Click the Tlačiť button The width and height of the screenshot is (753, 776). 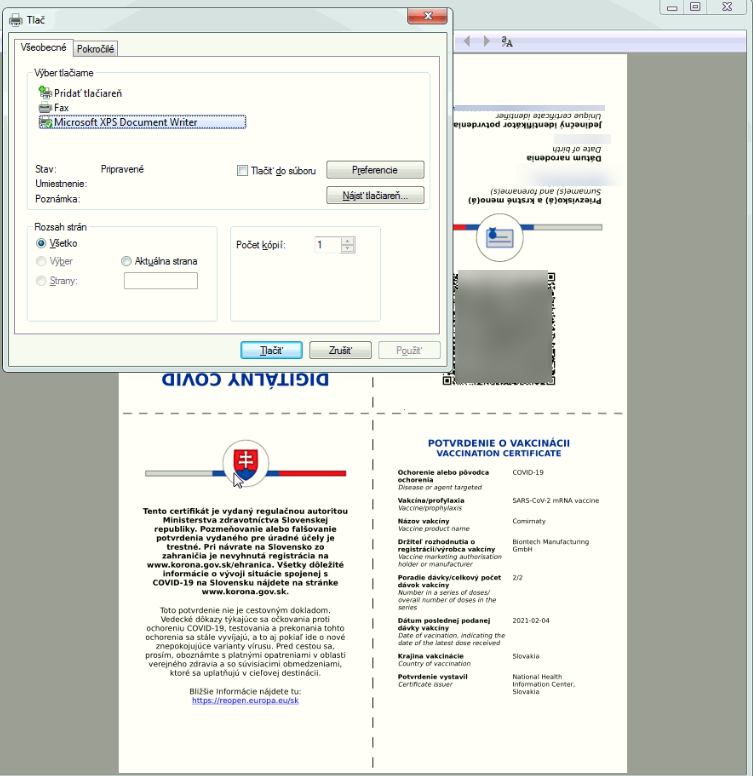(x=271, y=350)
